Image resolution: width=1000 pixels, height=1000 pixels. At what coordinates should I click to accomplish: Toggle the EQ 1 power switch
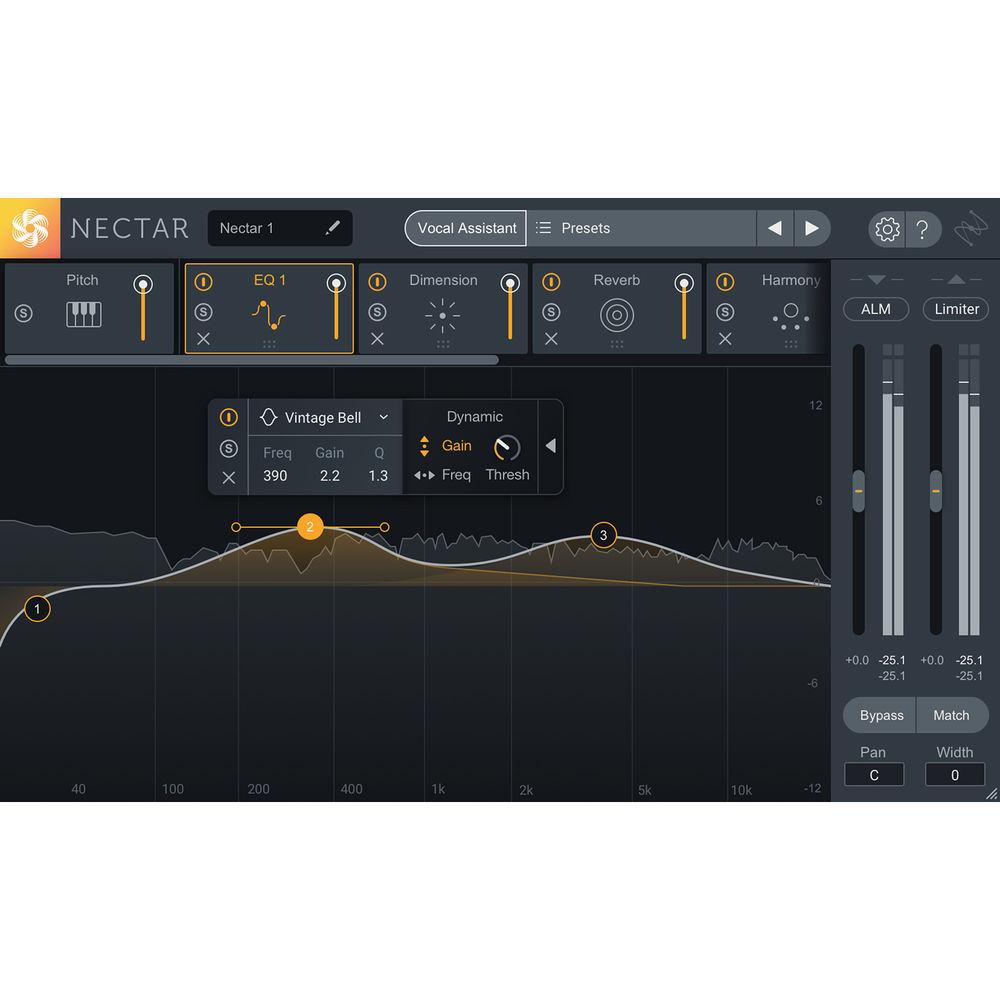click(204, 281)
